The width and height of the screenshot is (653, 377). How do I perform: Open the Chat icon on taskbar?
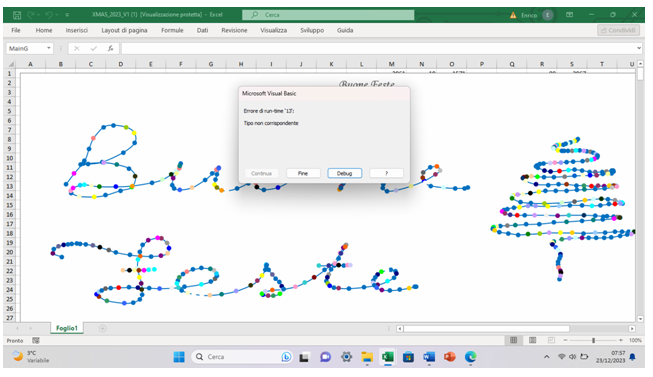coord(325,357)
